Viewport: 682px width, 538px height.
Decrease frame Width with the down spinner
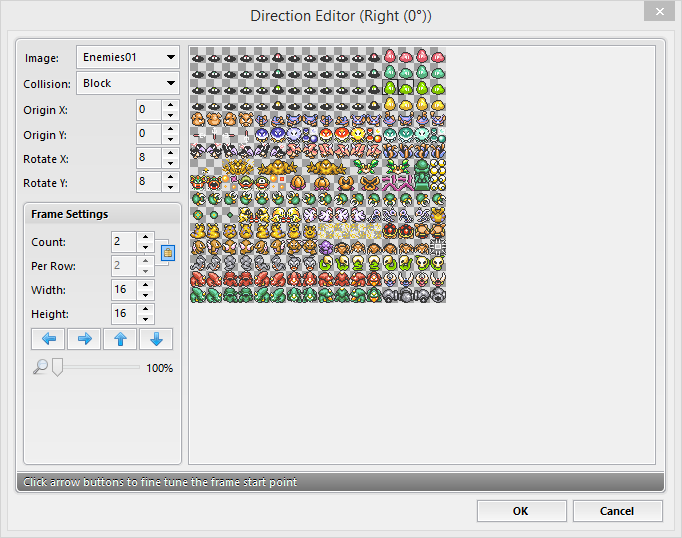pos(146,295)
